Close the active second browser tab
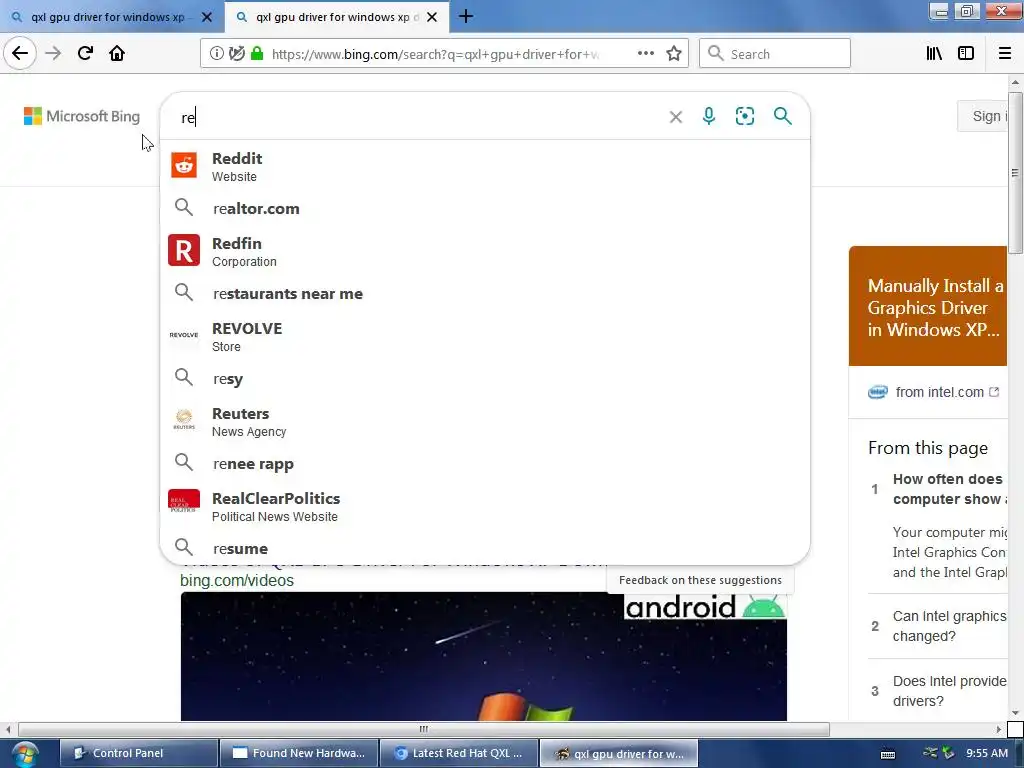 [432, 17]
